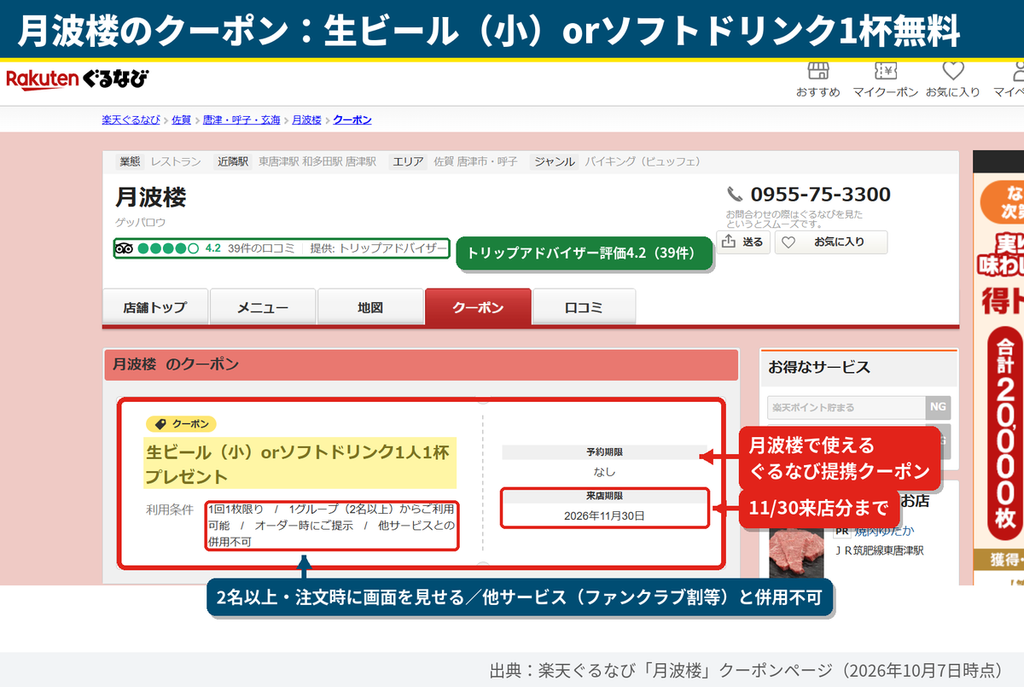Click the phone icon beside 0955-75-3300

735,194
